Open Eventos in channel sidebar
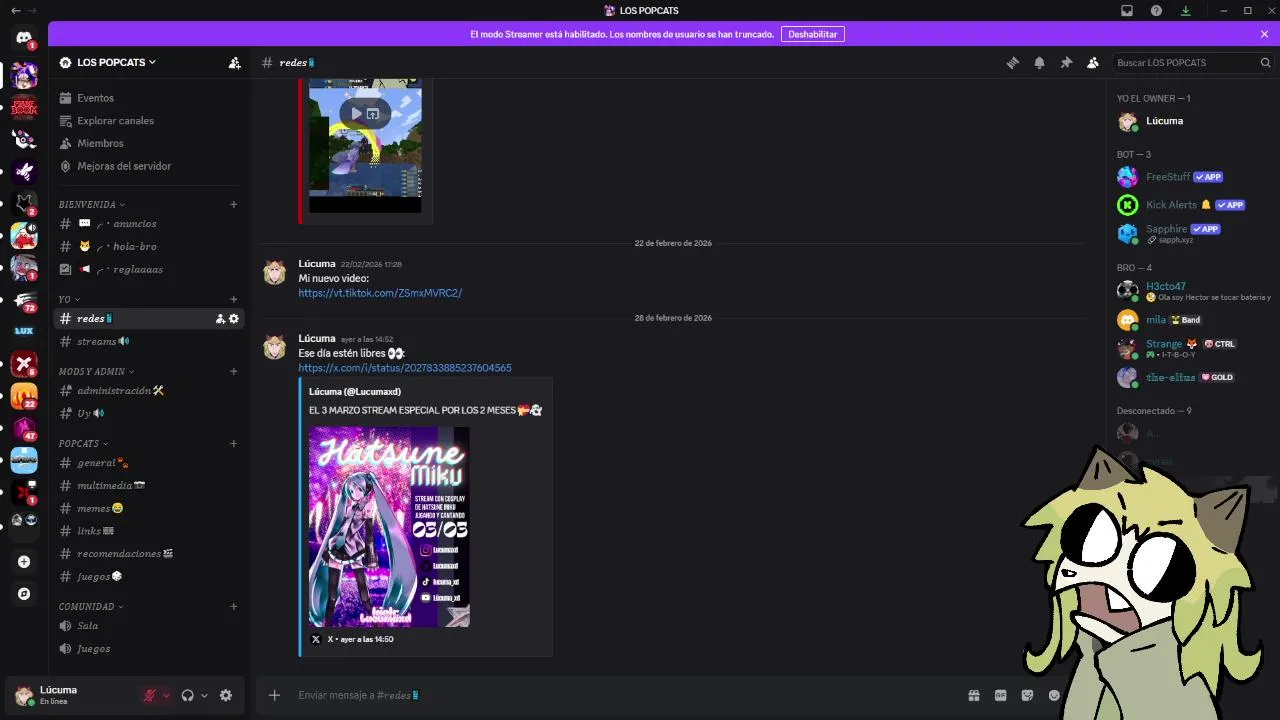Screen dimensions: 1280x720 150,98
